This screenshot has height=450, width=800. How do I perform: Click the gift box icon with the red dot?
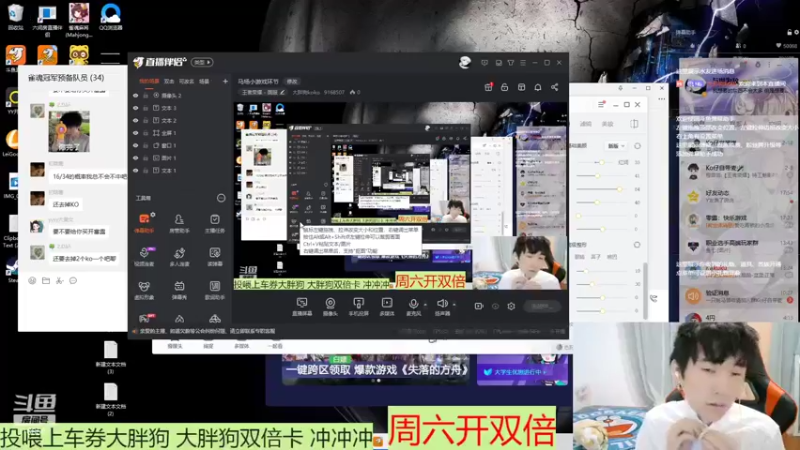click(488, 87)
